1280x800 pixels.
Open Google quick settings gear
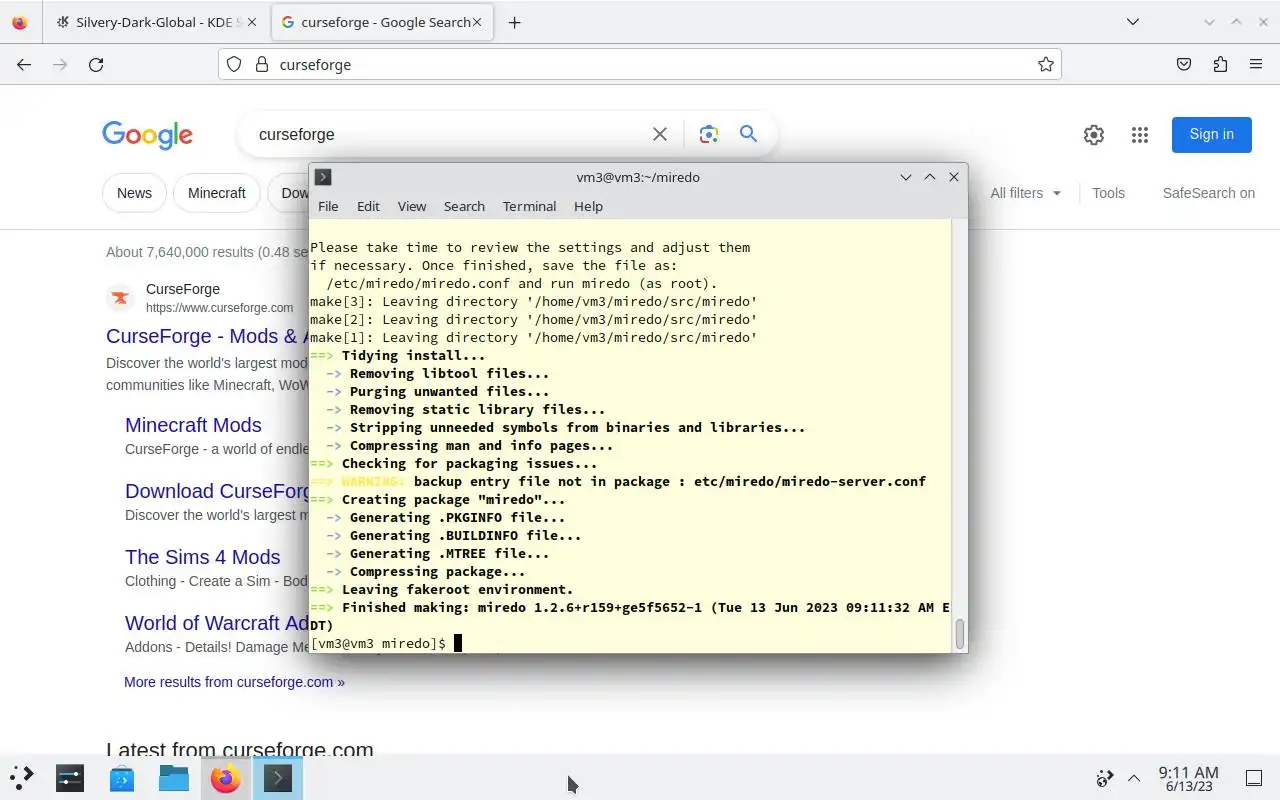click(x=1094, y=135)
